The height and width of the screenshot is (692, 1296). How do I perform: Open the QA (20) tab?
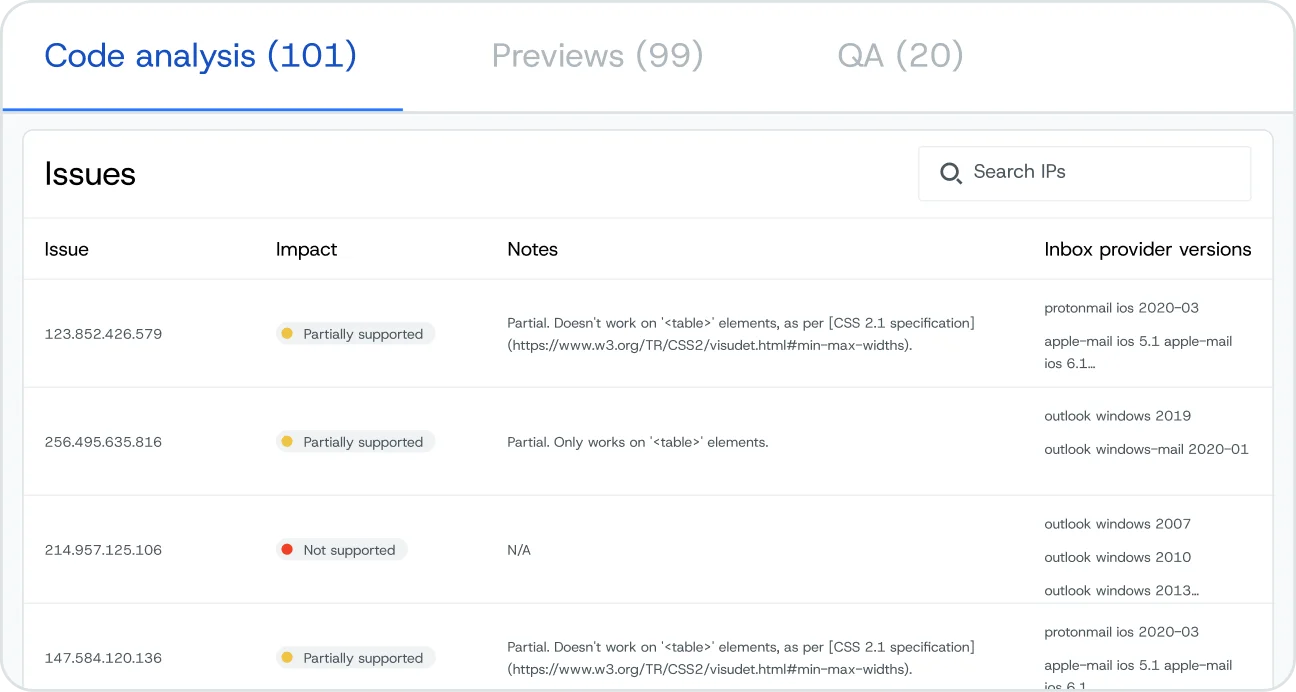click(900, 55)
